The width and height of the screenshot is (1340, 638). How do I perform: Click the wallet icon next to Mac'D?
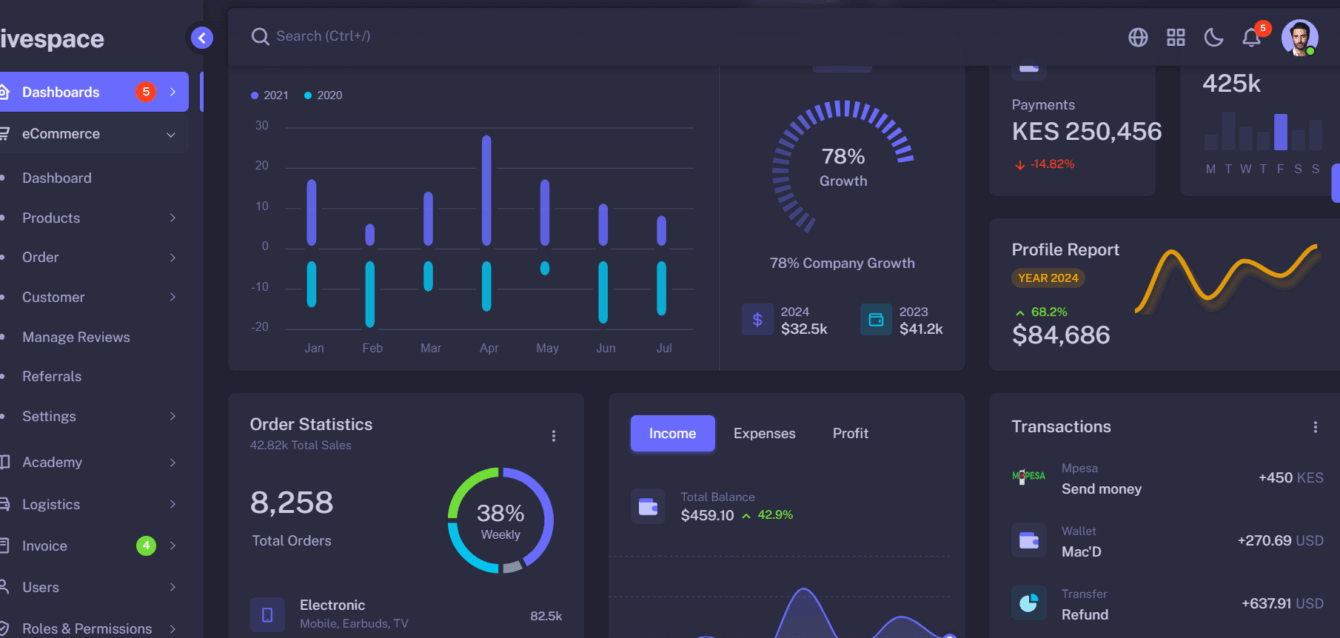pos(1029,540)
